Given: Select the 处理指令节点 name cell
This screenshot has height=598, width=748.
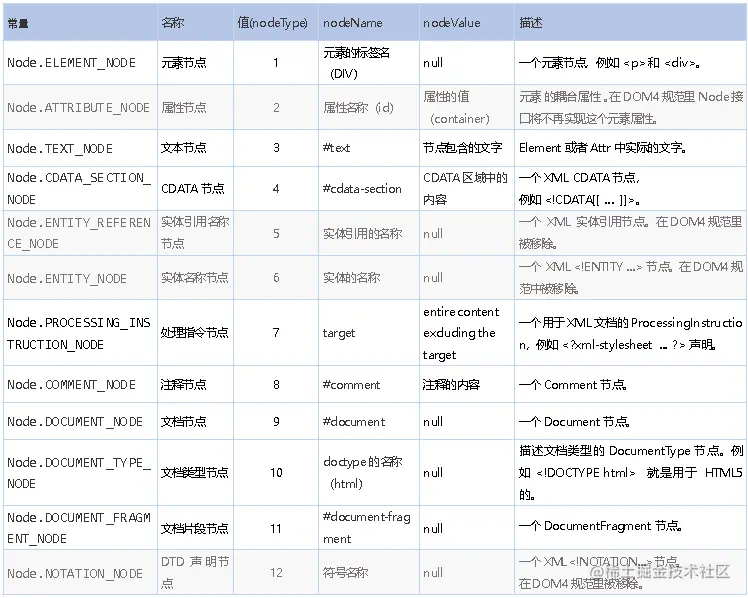Looking at the screenshot, I should (x=196, y=333).
